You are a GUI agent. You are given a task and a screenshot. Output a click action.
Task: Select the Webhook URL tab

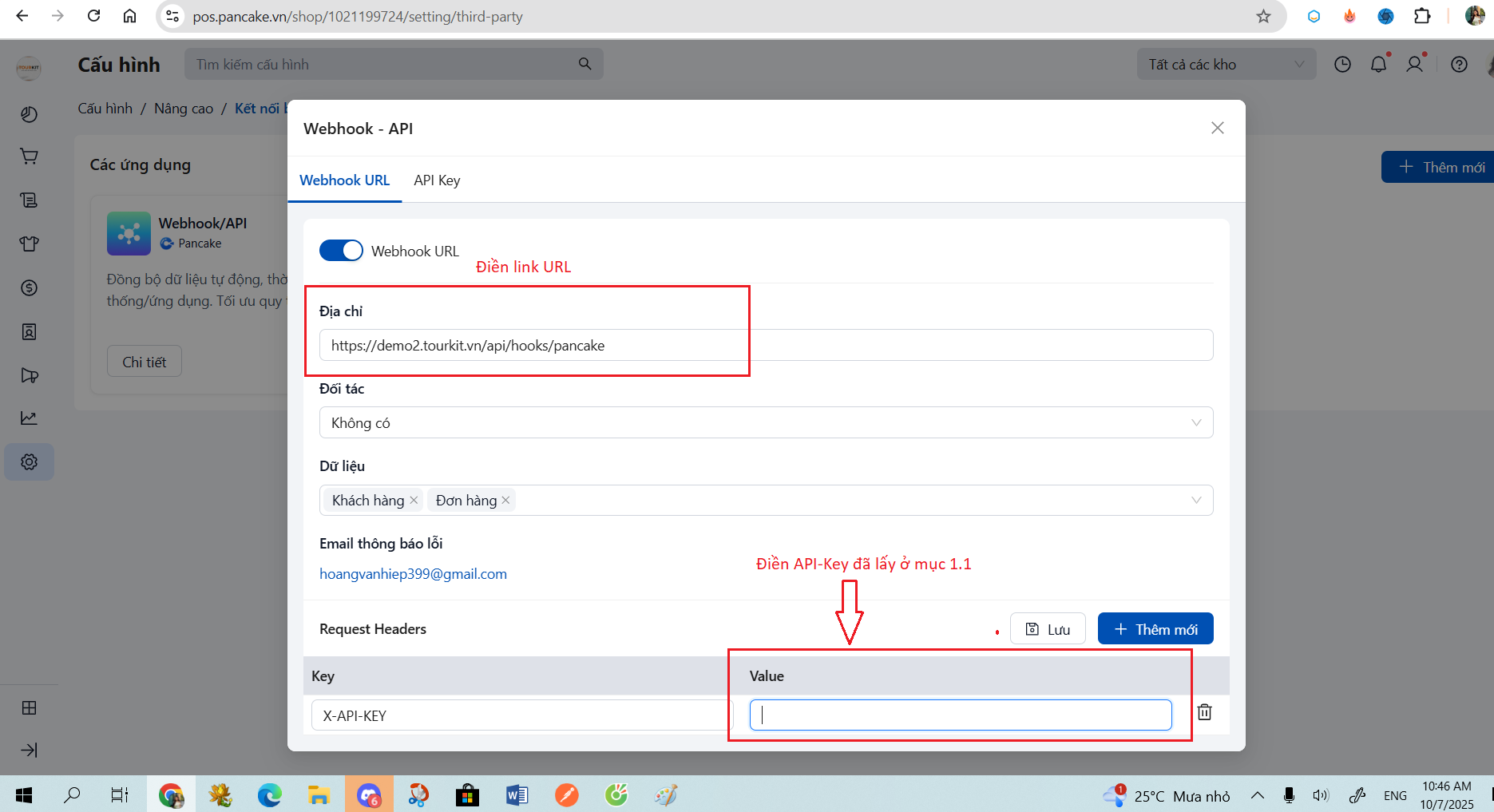coord(344,180)
